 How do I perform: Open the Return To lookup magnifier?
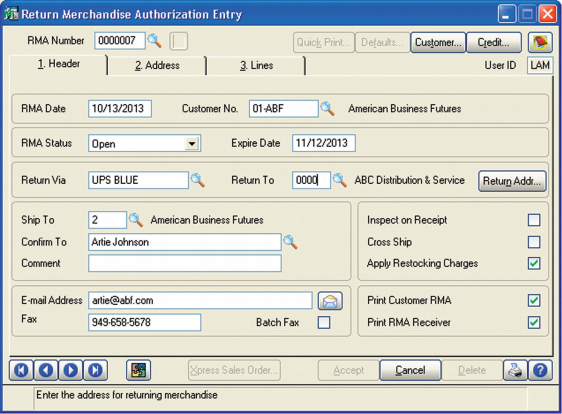coord(339,180)
